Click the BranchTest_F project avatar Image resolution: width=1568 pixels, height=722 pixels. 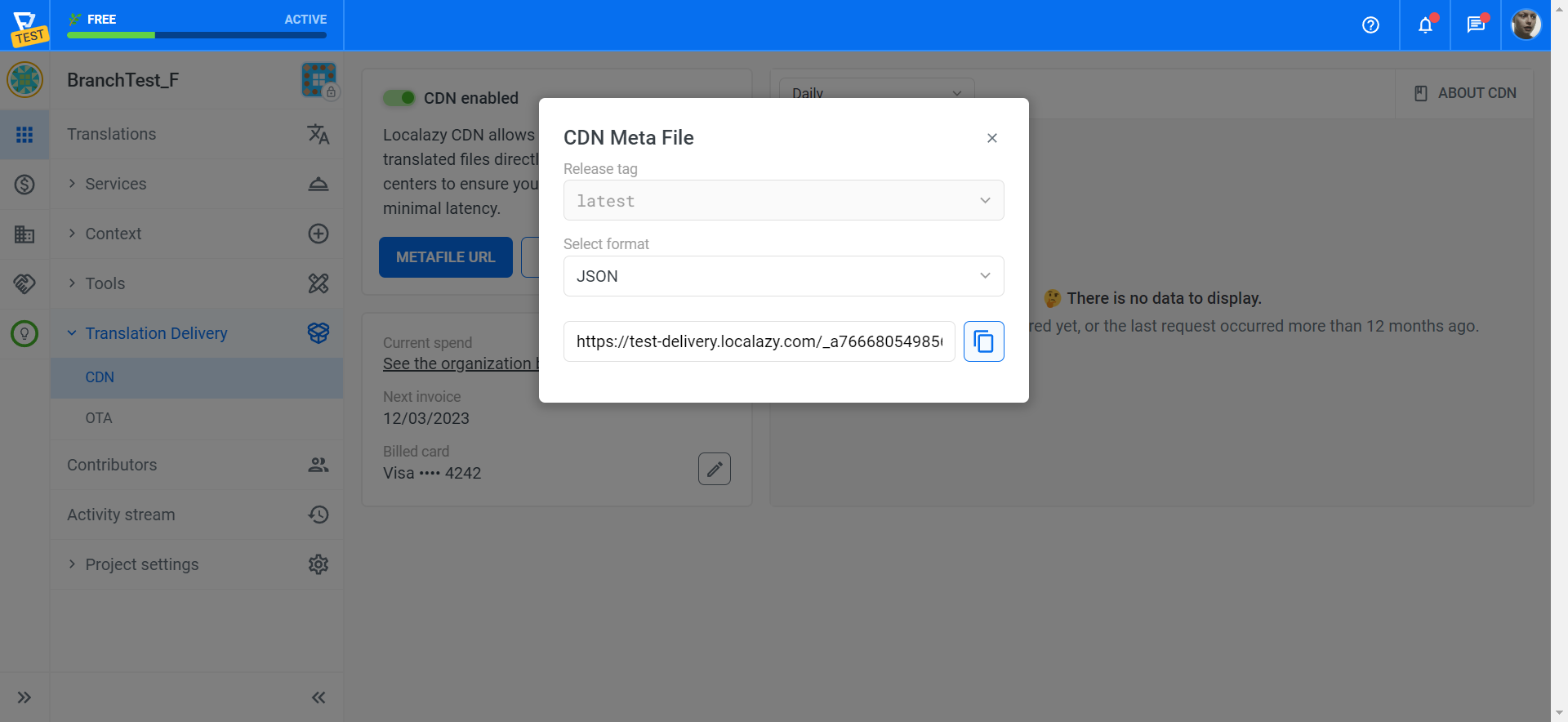tap(318, 80)
